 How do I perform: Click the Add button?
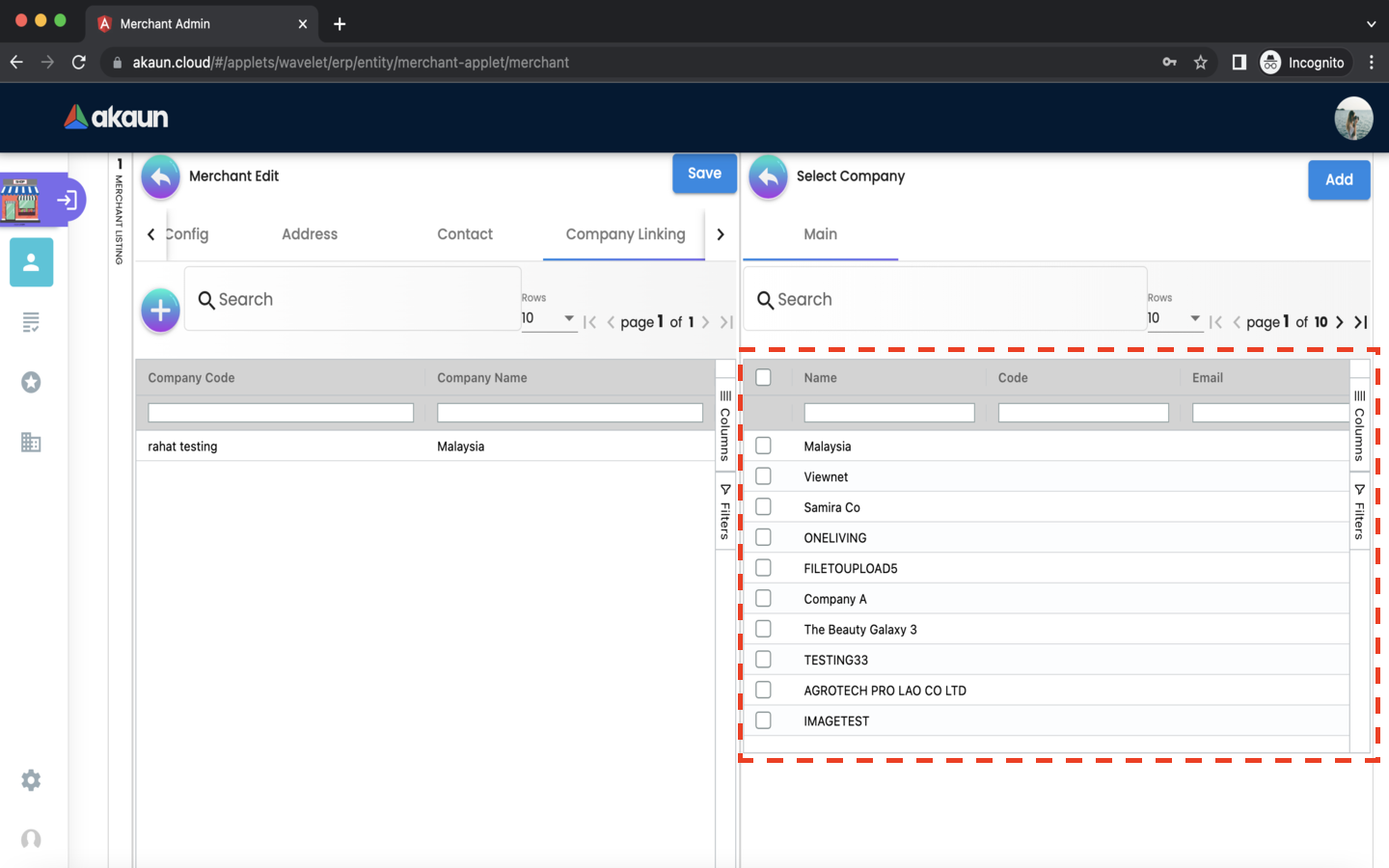pos(1338,179)
